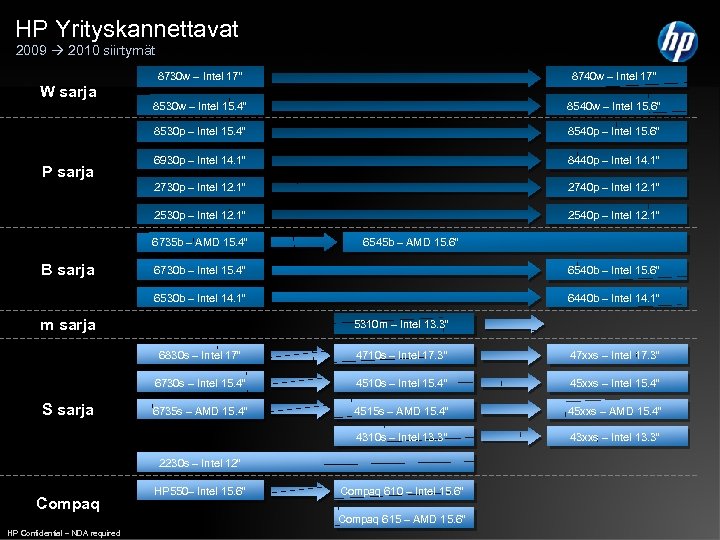Select the HP550 – Intel 15.6" box

(x=200, y=490)
